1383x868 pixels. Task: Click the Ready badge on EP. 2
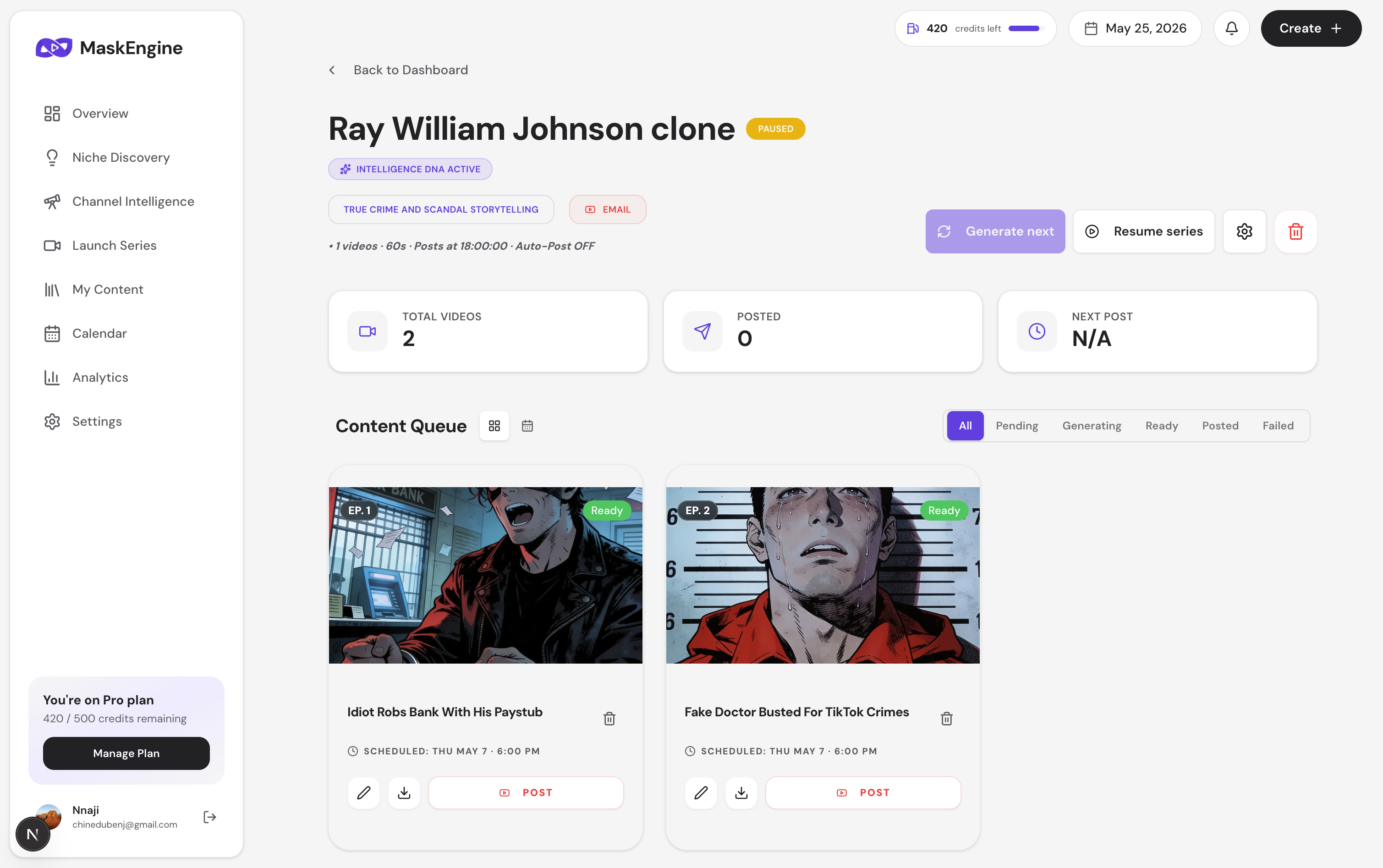[944, 511]
